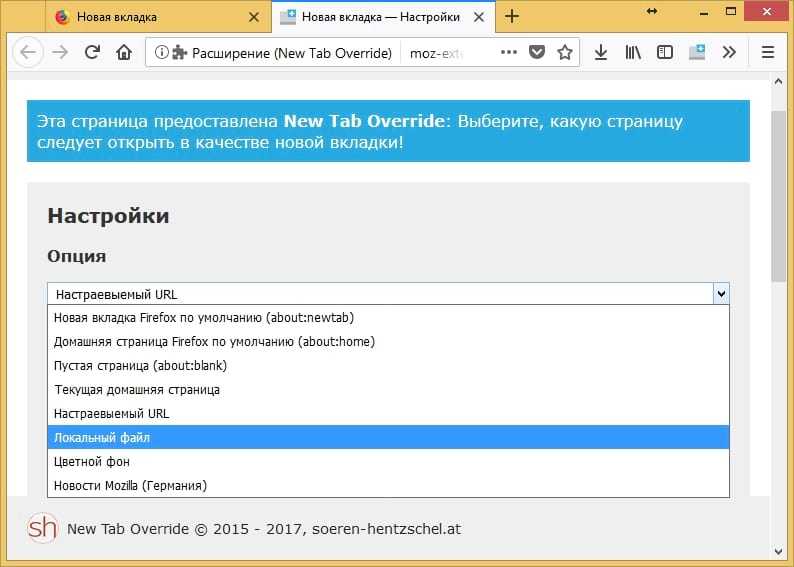Open the Library bookshelf icon
Viewport: 794px width, 567px height.
click(633, 52)
